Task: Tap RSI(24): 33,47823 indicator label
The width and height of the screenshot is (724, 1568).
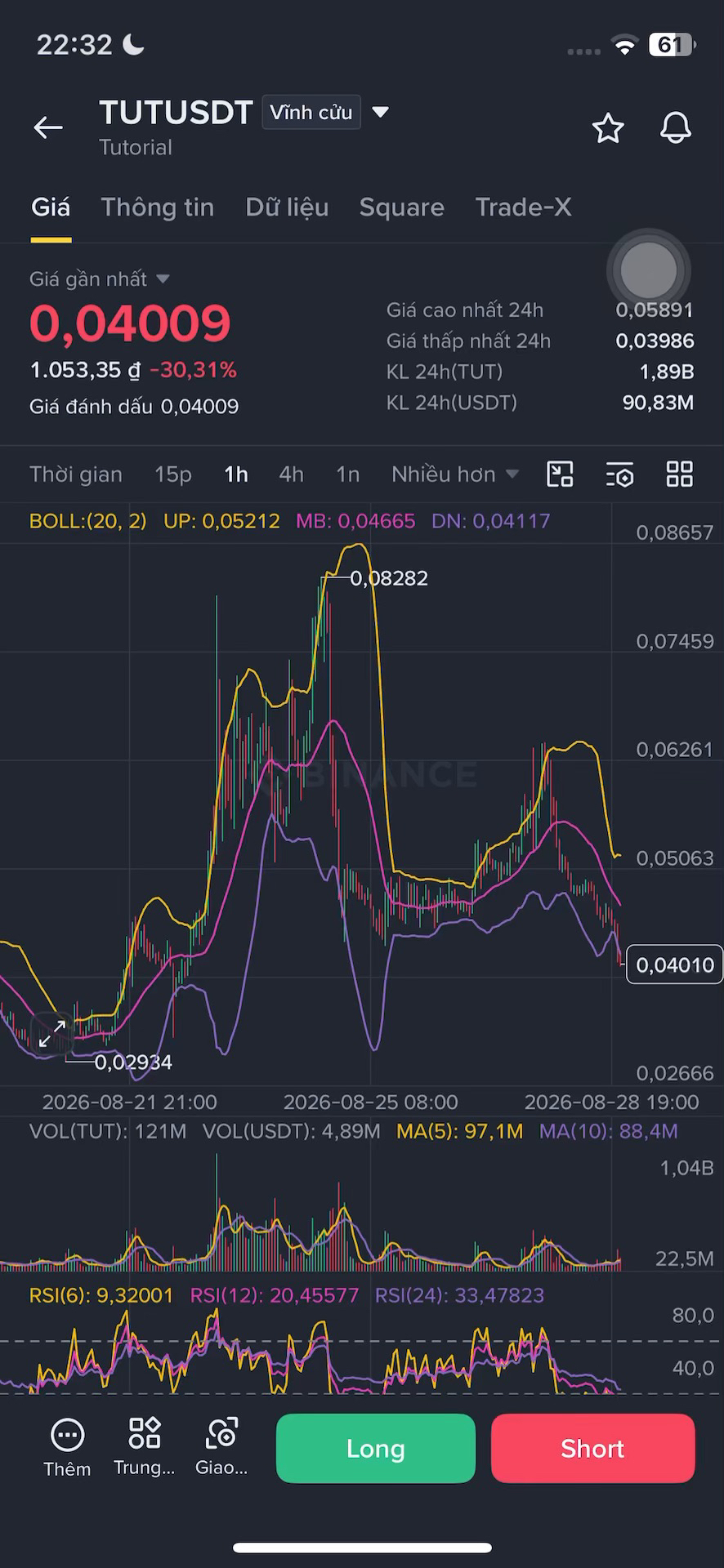Action: tap(459, 1295)
